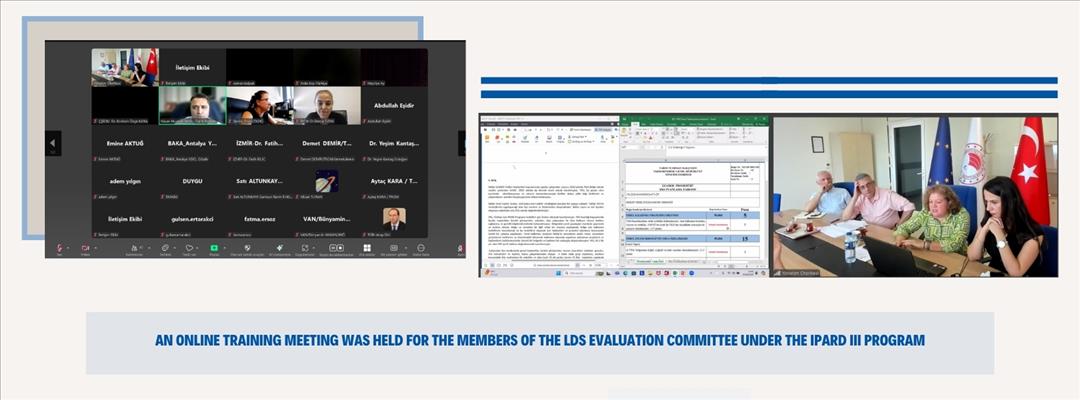Select the planet-and-rocket avatar tile
Viewport: 1080px width, 400px height.
327,182
